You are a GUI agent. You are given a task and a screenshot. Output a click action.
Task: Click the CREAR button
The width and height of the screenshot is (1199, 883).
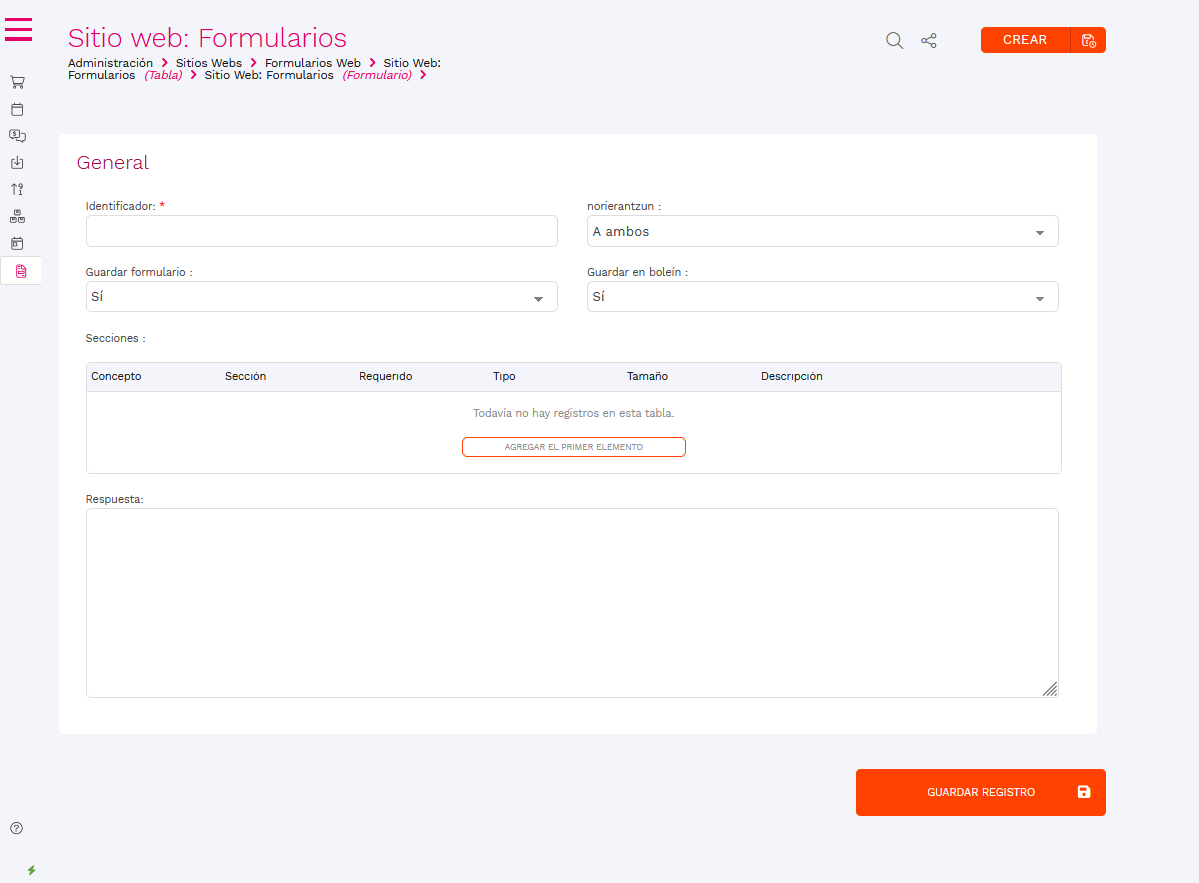[1025, 40]
